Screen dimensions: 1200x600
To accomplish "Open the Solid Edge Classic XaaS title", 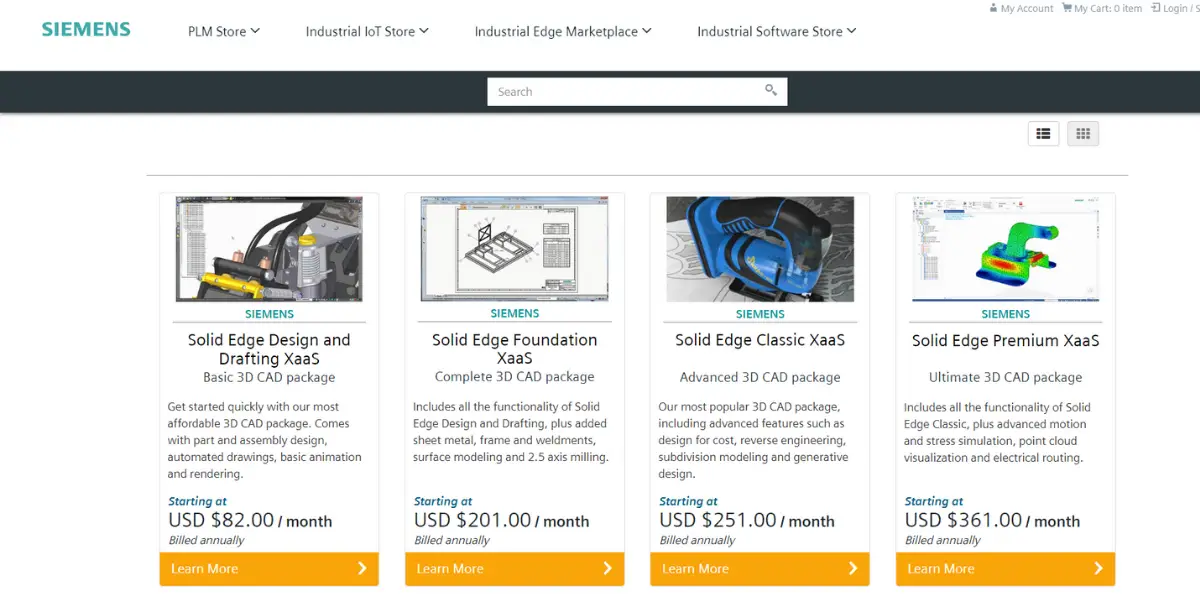I will point(760,340).
